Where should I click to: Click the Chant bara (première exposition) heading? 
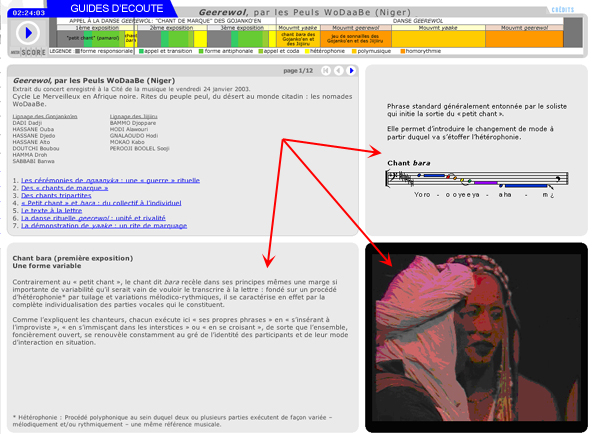(x=73, y=258)
